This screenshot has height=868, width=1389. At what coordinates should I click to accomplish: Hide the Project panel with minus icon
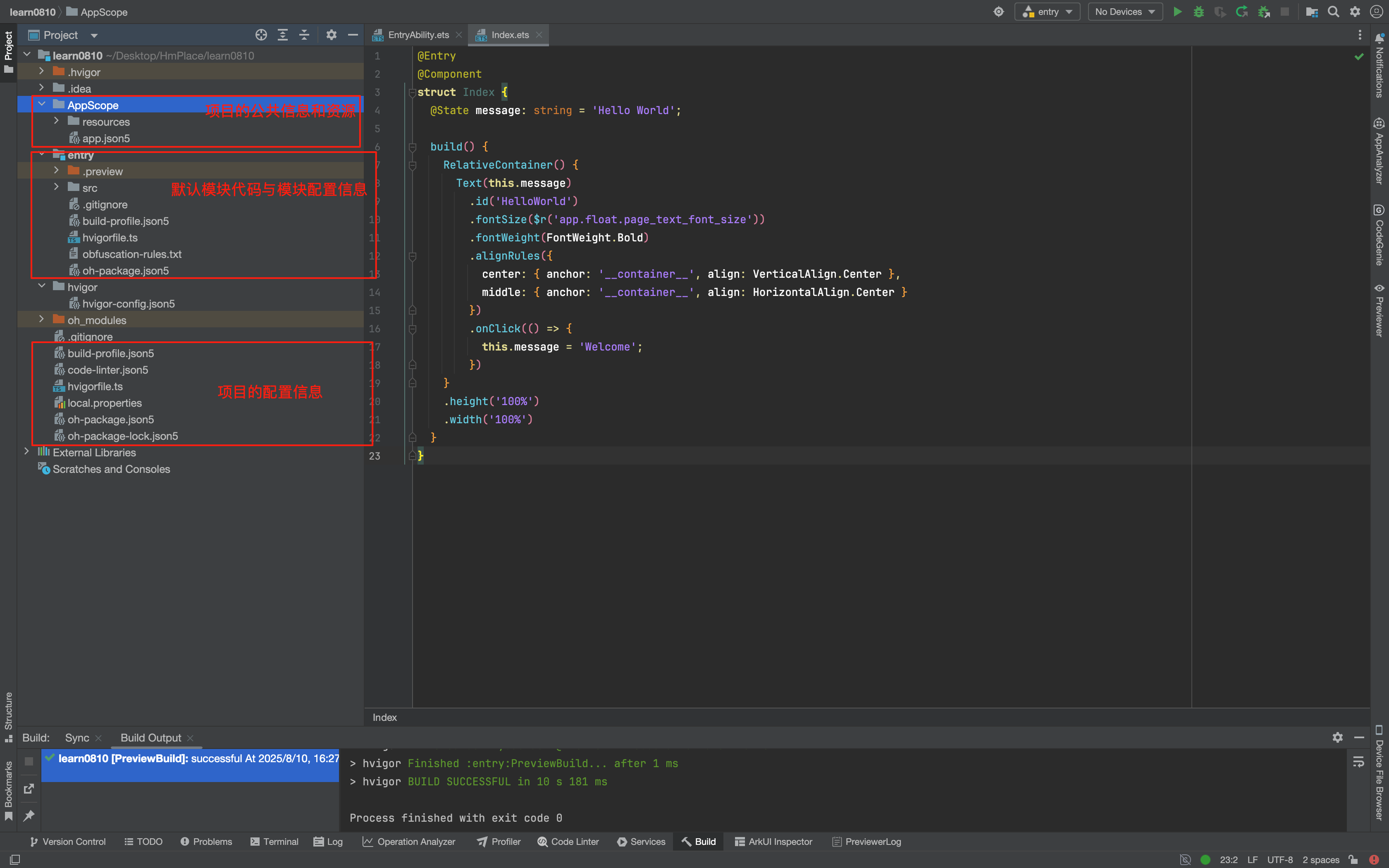coord(353,35)
